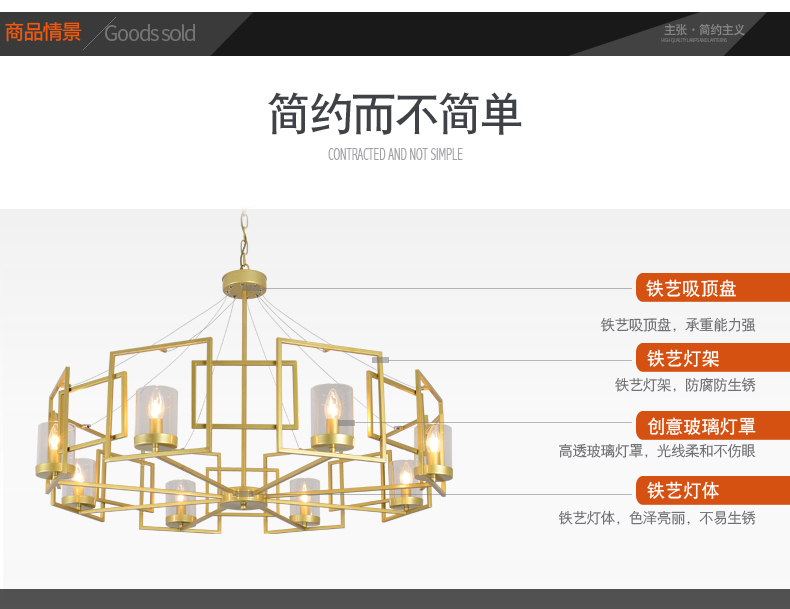This screenshot has height=609, width=790.
Task: Click the text 铁艺吸顶盘，承重能力强
Action: [678, 325]
